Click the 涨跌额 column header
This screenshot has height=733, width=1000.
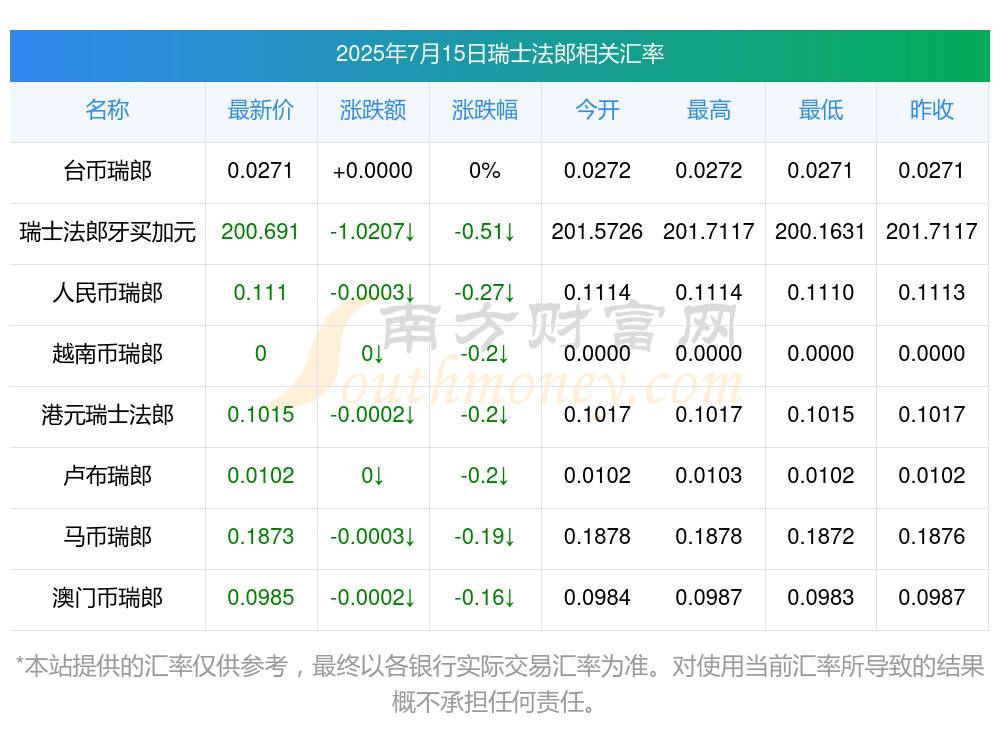(x=372, y=110)
